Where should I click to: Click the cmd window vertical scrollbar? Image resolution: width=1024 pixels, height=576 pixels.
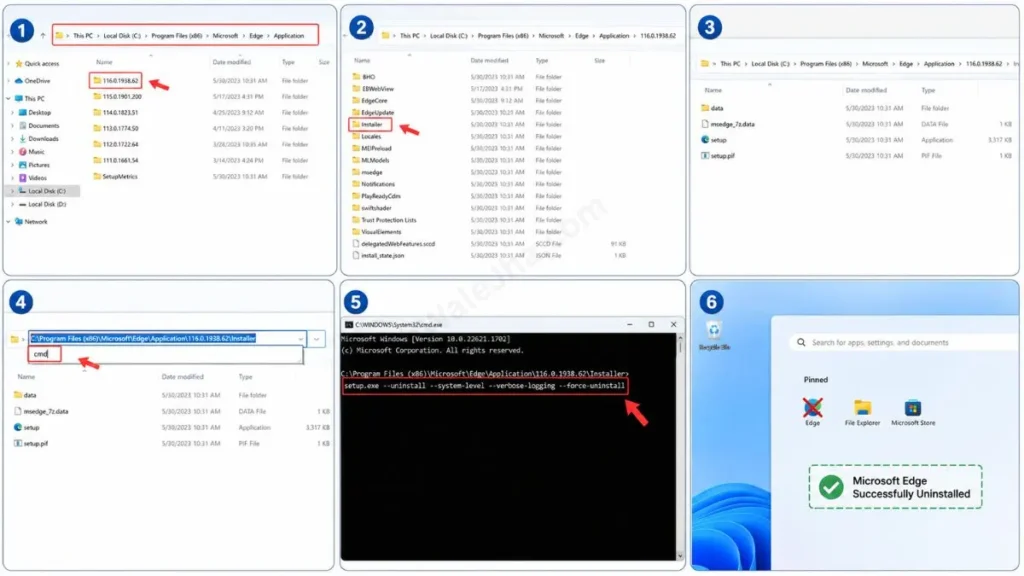tap(680, 447)
